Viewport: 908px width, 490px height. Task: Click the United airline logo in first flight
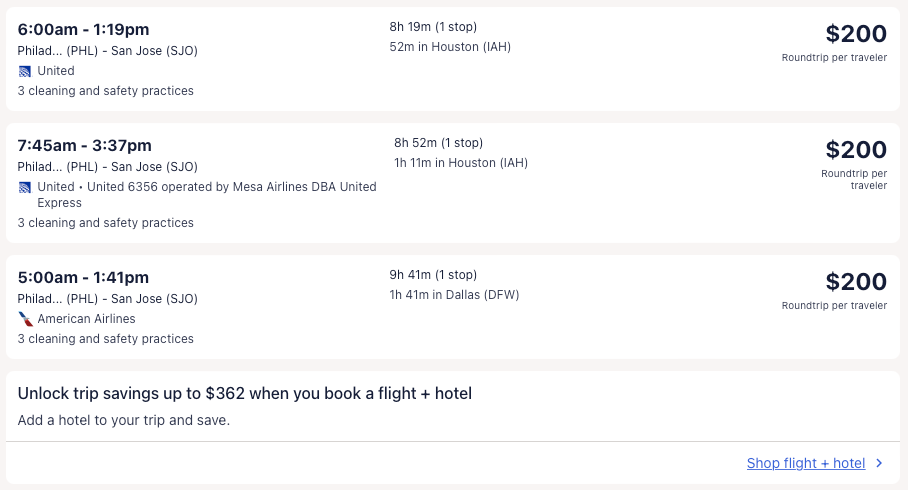[25, 71]
